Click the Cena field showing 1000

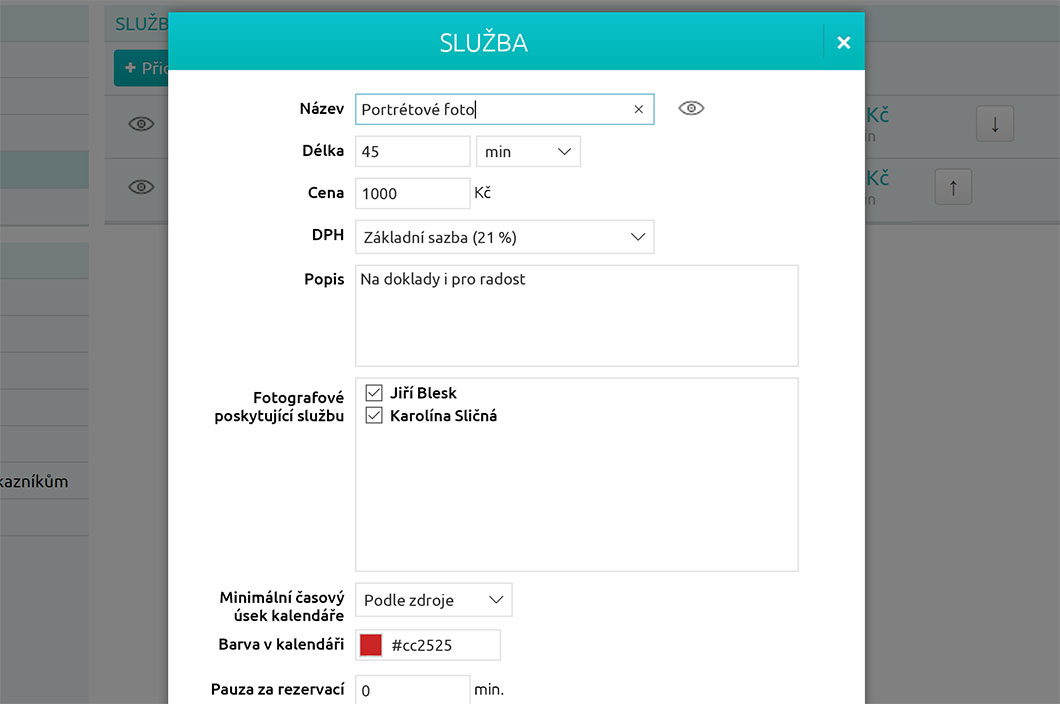point(412,193)
